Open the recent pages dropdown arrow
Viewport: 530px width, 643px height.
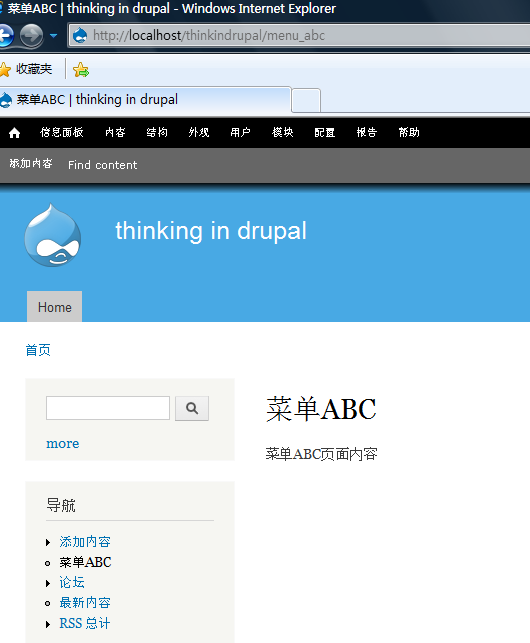(x=53, y=36)
